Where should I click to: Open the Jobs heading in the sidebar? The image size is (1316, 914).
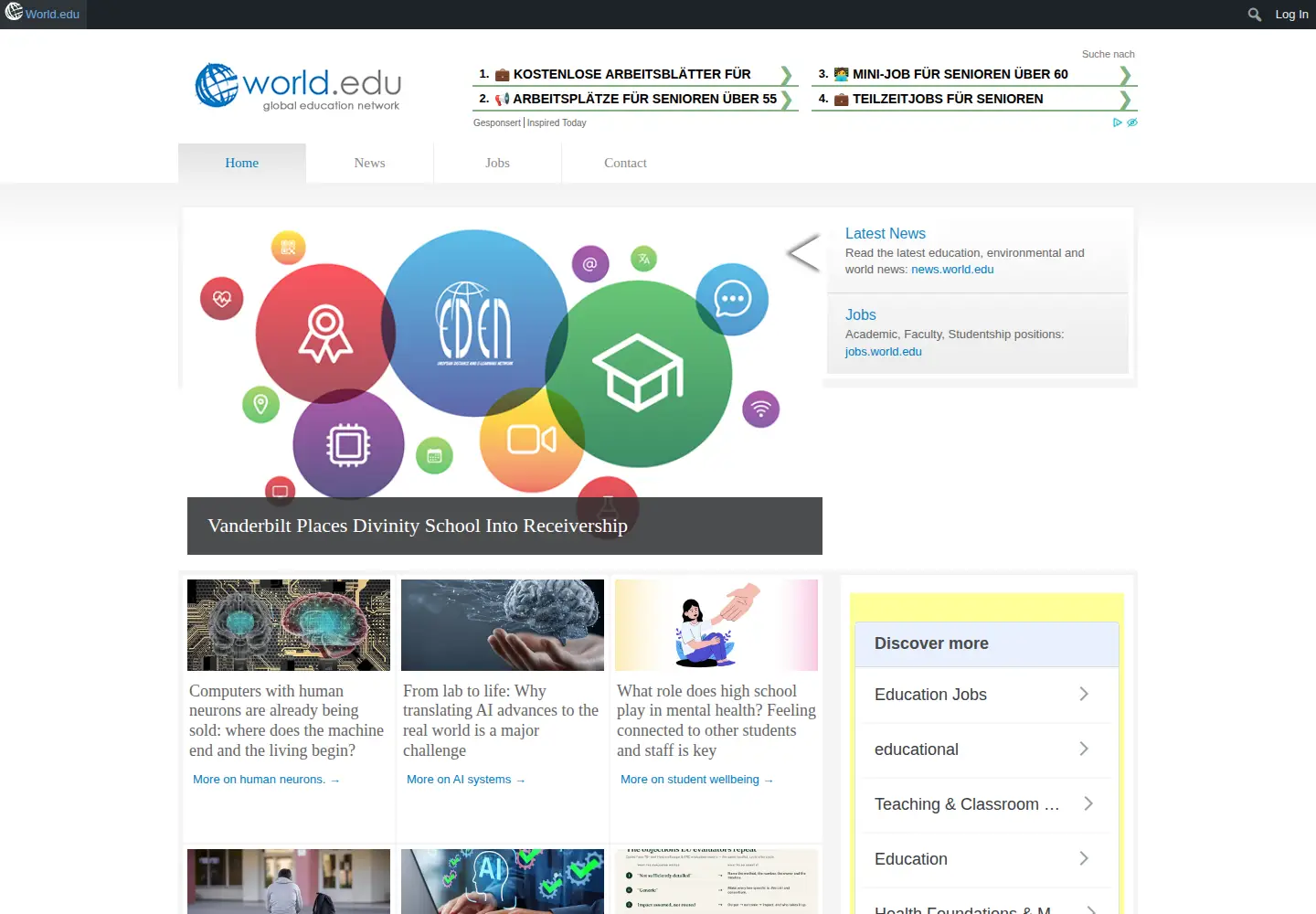(861, 315)
